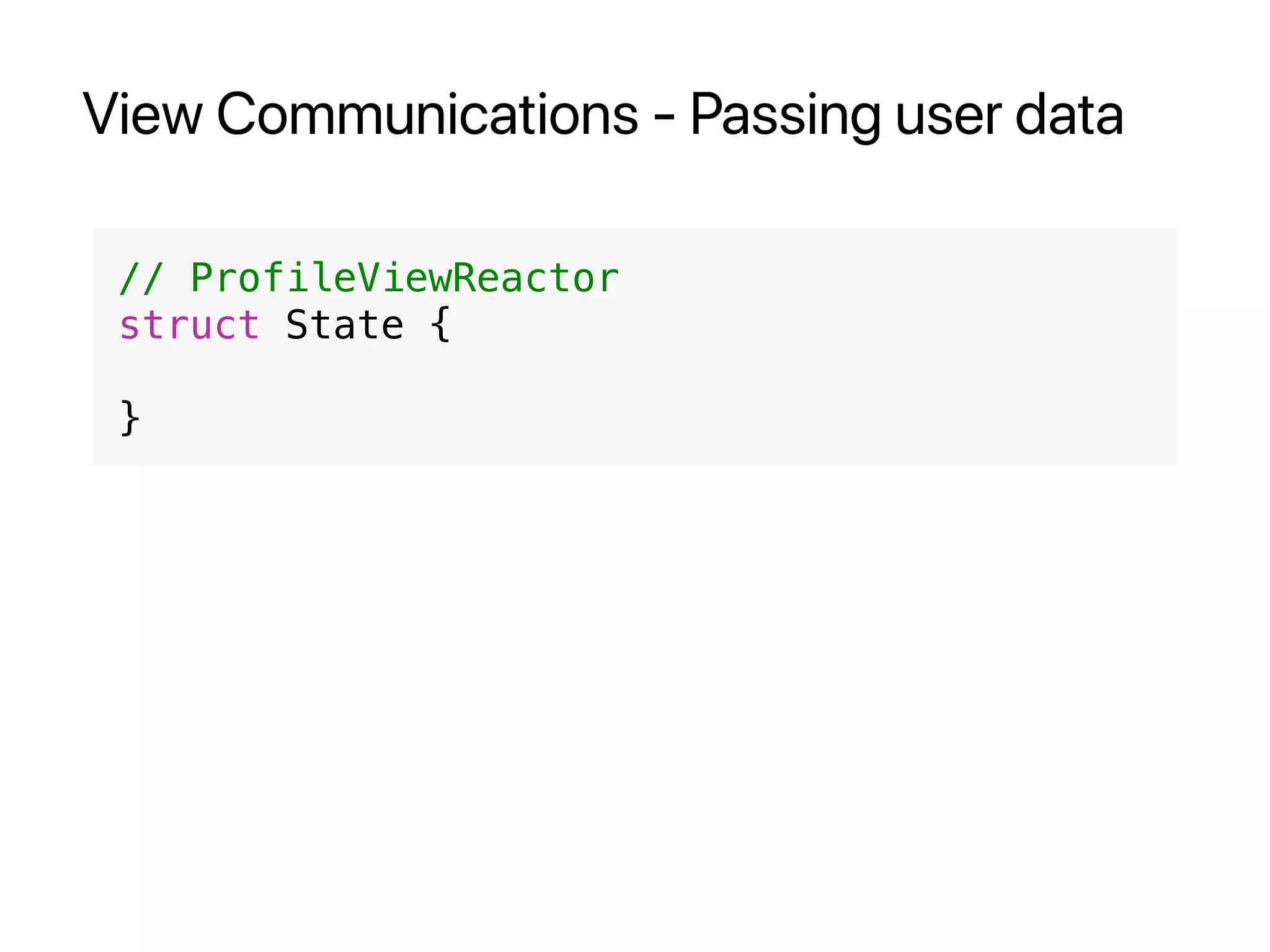Select the purple "struct" keyword
The height and width of the screenshot is (952, 1270).
click(x=189, y=325)
